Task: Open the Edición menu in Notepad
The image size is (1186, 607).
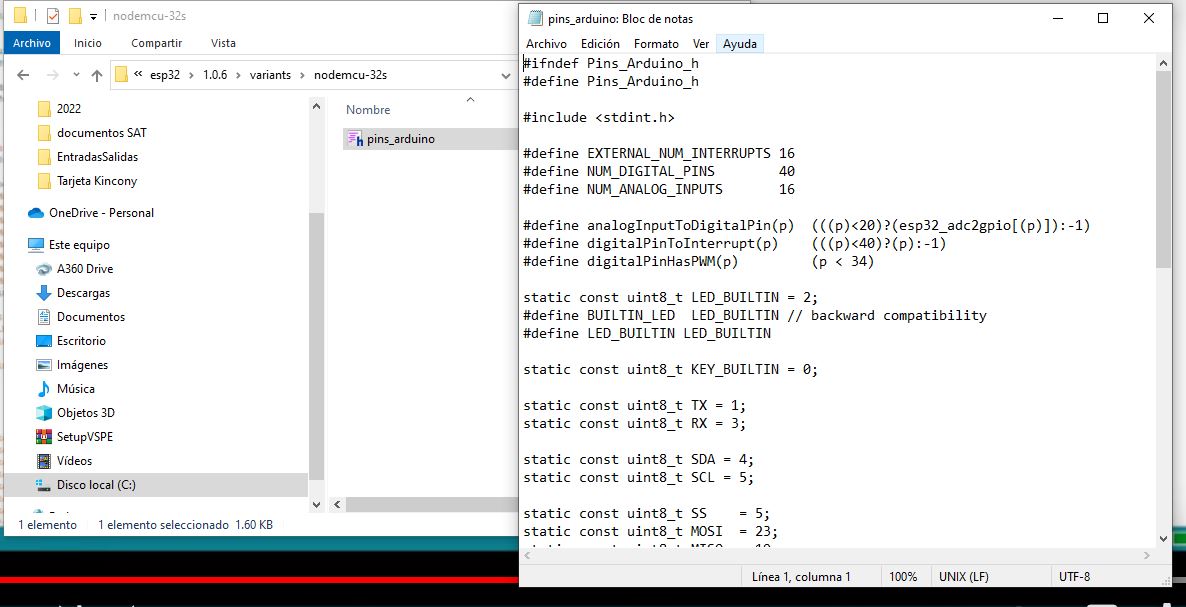Action: click(600, 44)
